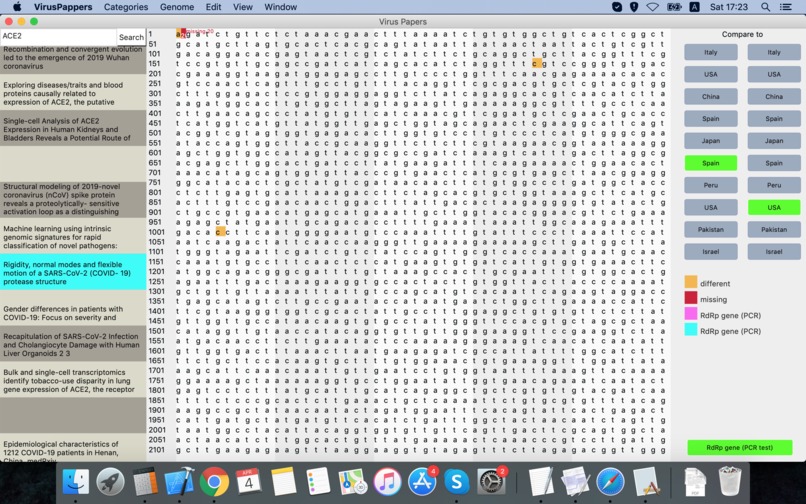Open 'Single-cell Analysis of ACE2 Expression' paper
This screenshot has width=806, height=504.
(73, 129)
